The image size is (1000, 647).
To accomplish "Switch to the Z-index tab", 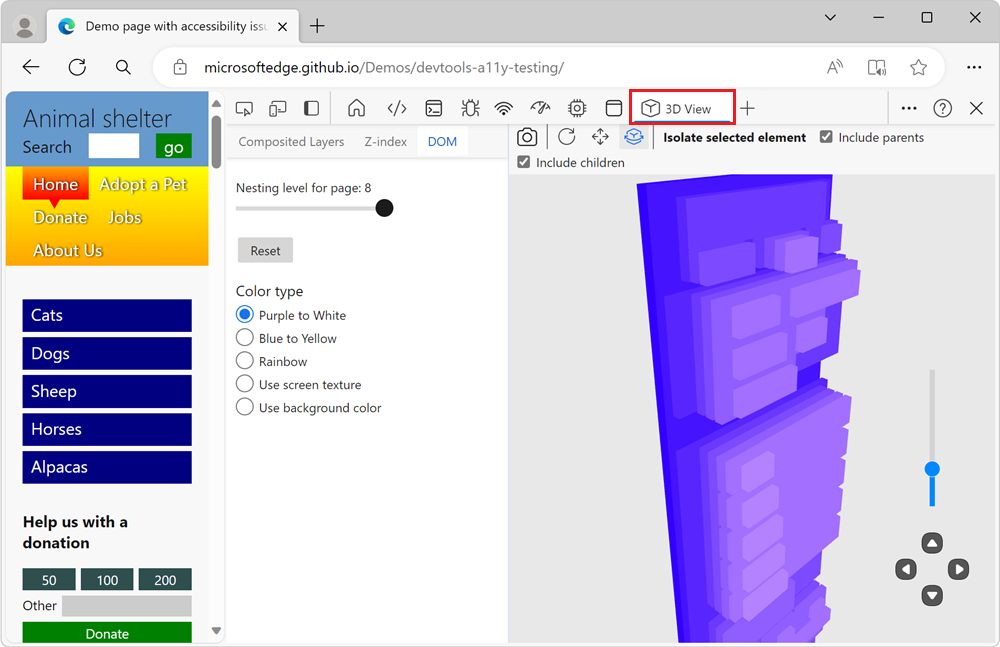I will (x=385, y=141).
